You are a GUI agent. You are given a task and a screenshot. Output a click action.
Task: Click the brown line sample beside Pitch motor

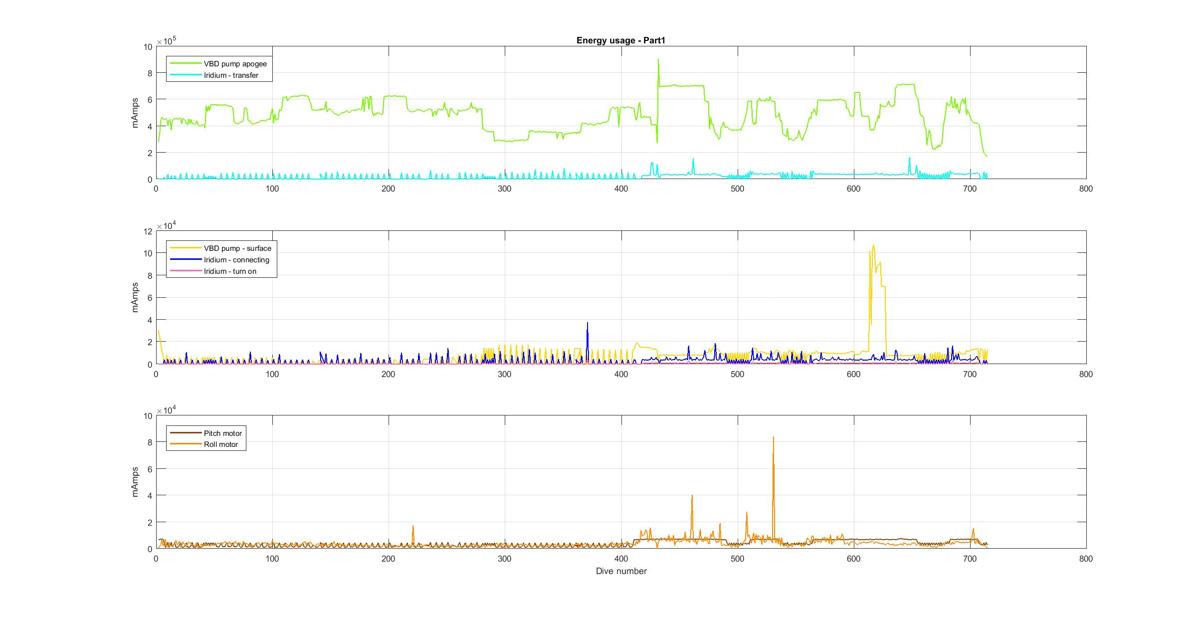(186, 433)
